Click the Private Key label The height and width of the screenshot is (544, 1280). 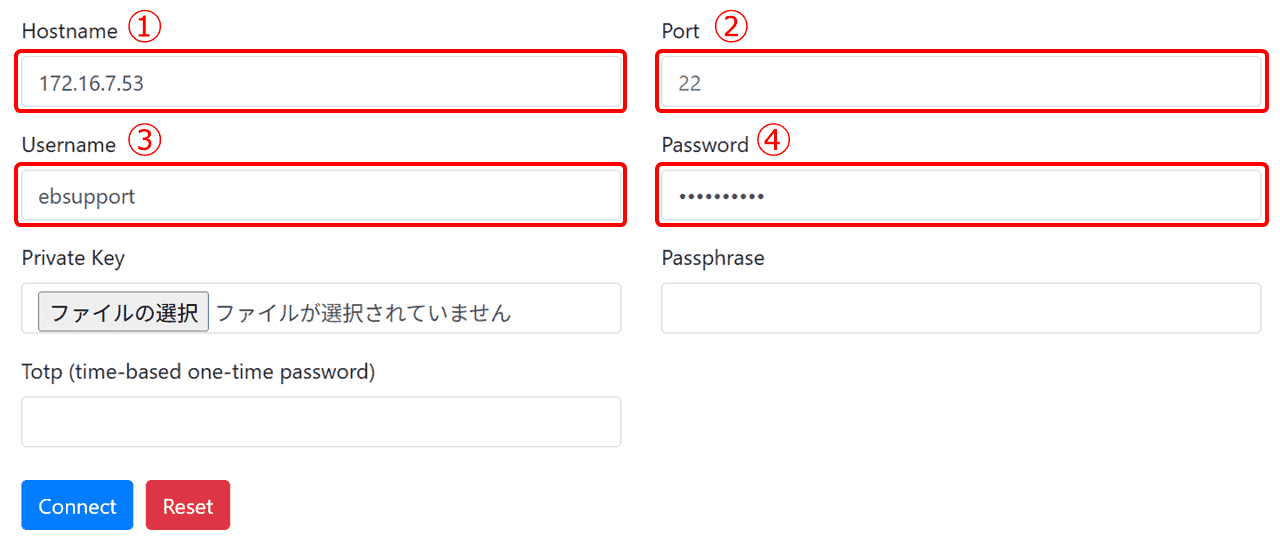coord(73,258)
